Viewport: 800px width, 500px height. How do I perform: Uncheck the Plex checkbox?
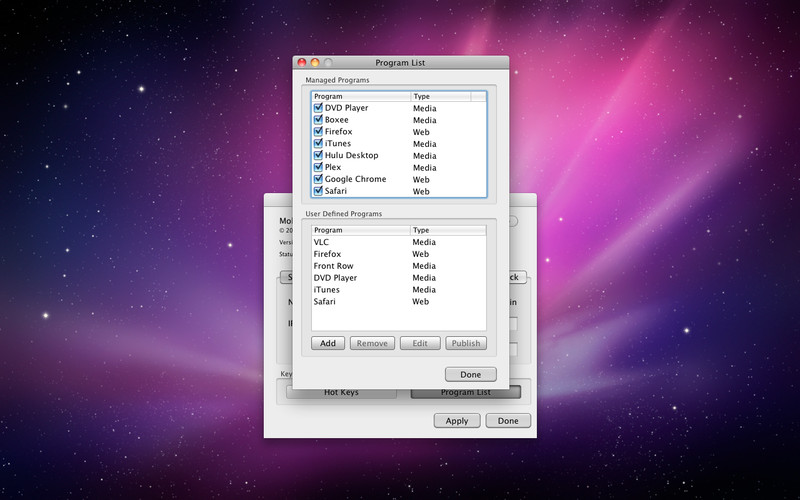coord(318,167)
